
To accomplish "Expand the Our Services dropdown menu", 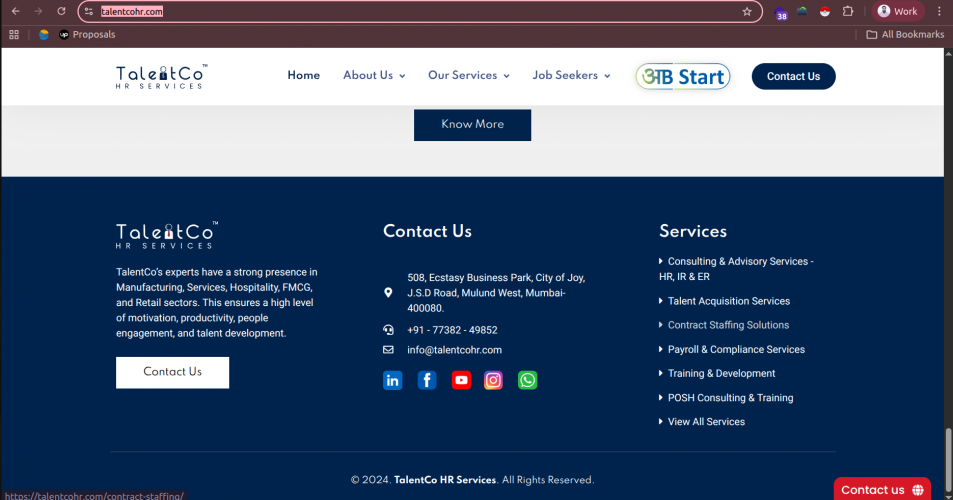I will point(469,75).
